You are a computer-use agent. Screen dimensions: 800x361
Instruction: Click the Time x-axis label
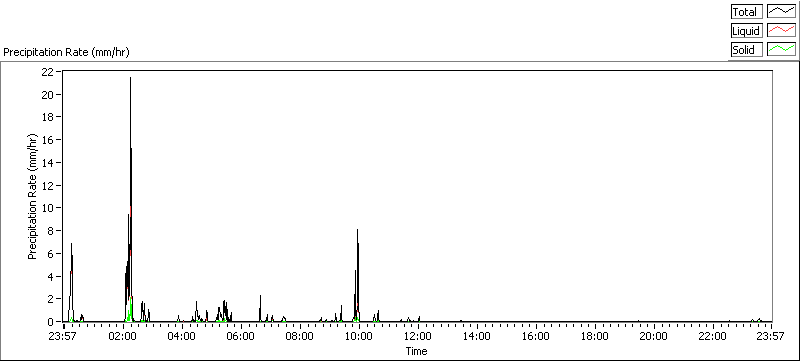tap(416, 351)
